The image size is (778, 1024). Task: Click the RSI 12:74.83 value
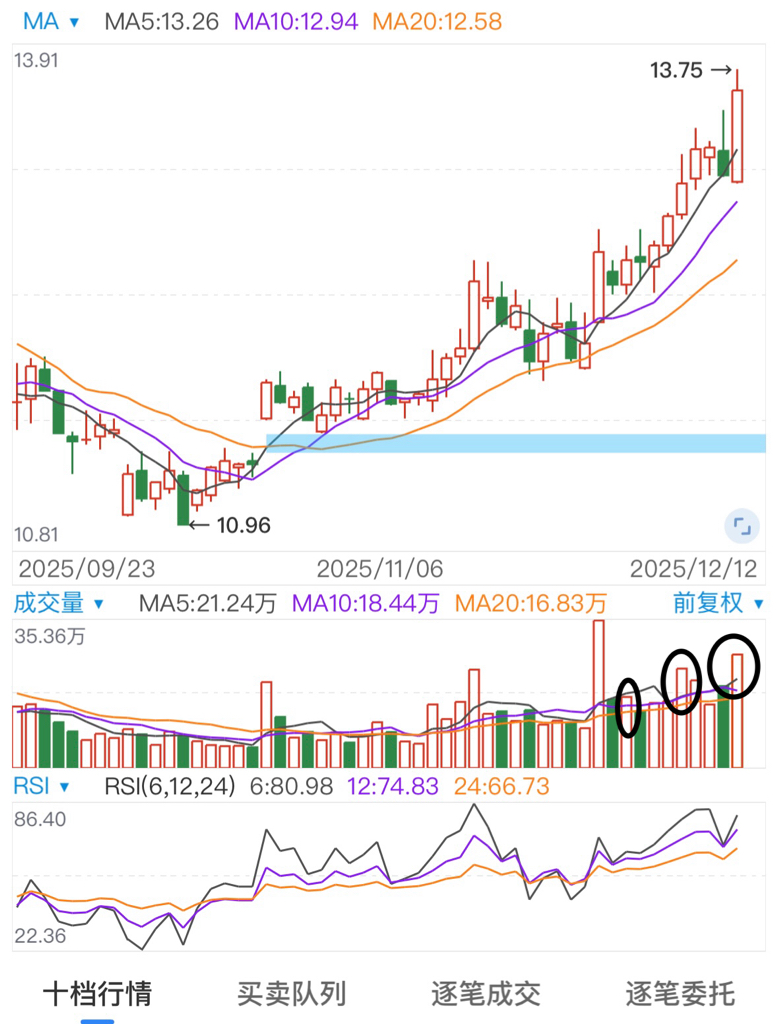[x=393, y=786]
